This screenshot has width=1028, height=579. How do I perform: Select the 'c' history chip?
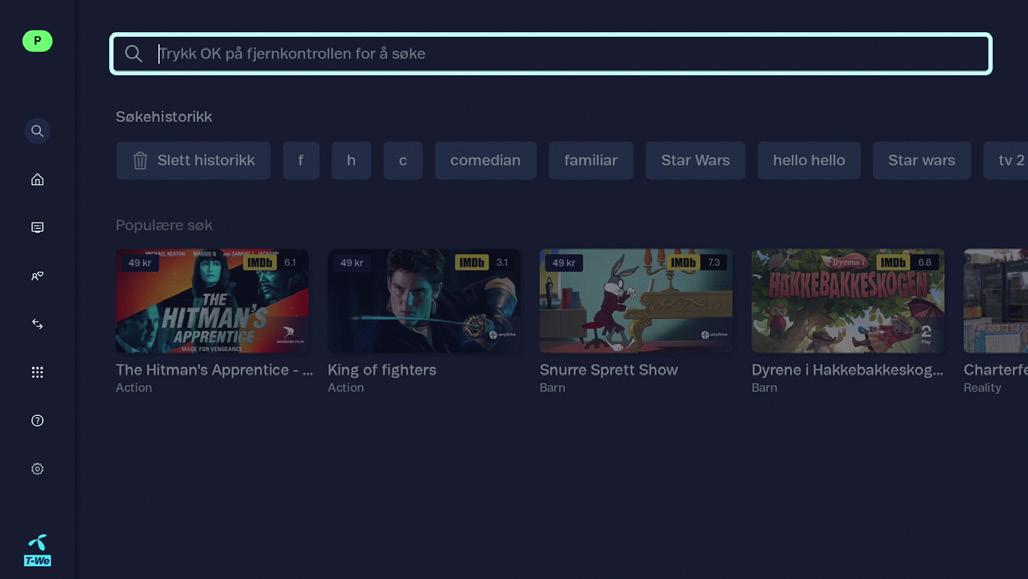403,161
